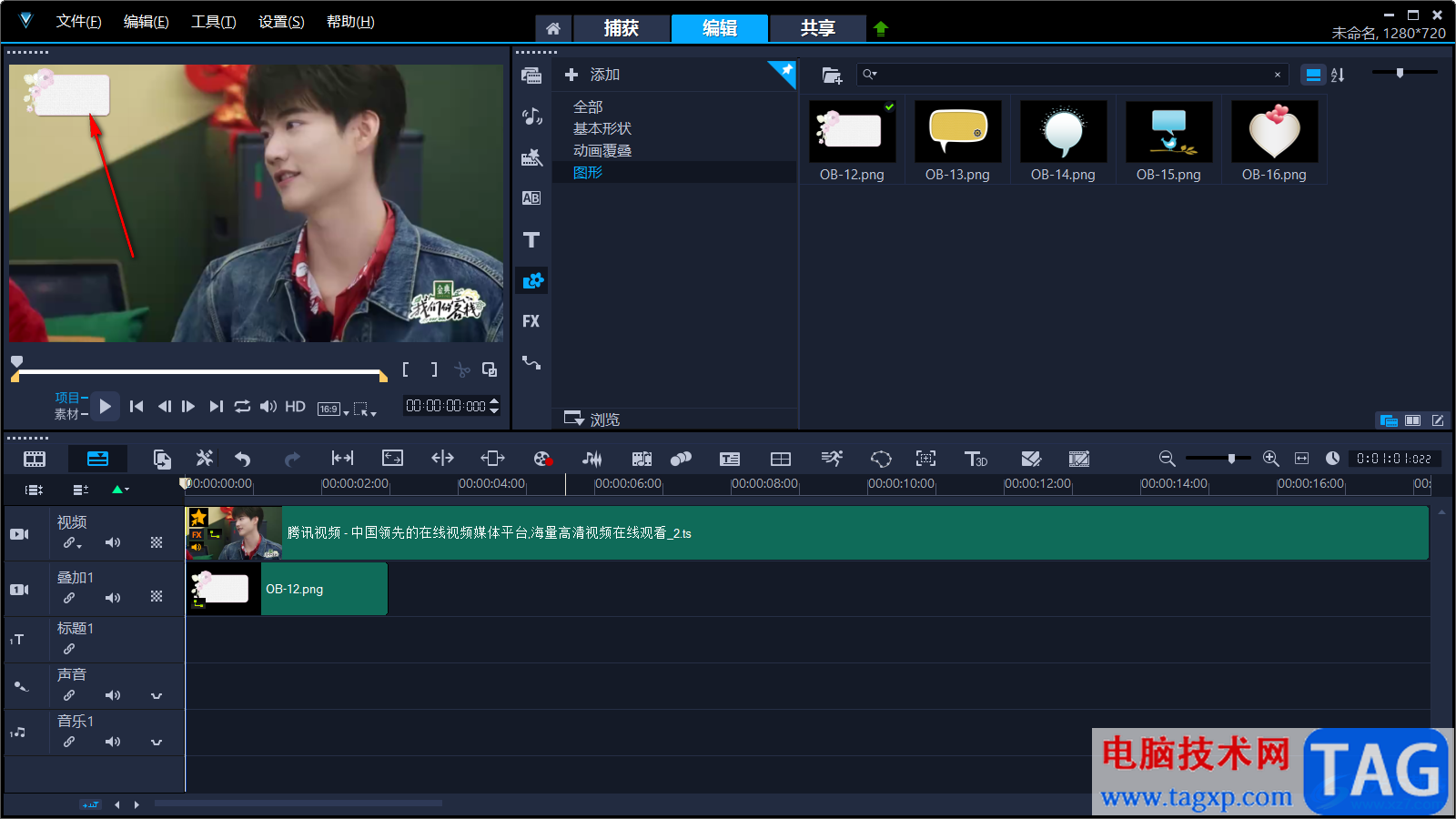Fit project in timeline window icon
1456x819 pixels.
coord(1301,459)
